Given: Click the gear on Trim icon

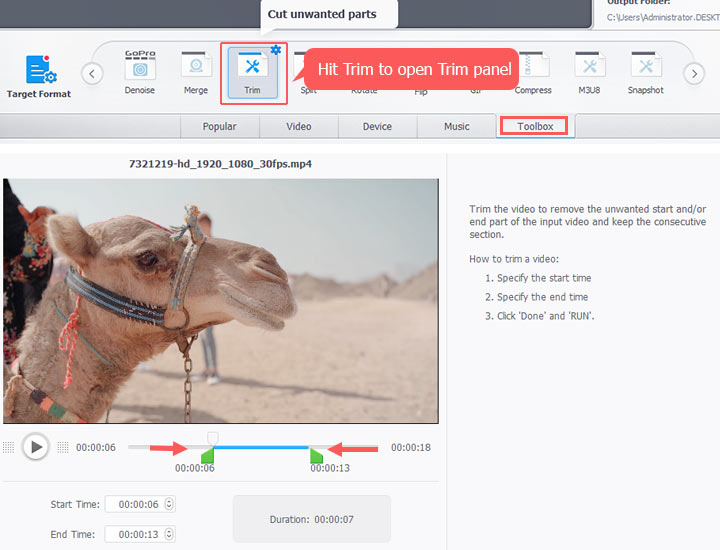Looking at the screenshot, I should coord(276,50).
